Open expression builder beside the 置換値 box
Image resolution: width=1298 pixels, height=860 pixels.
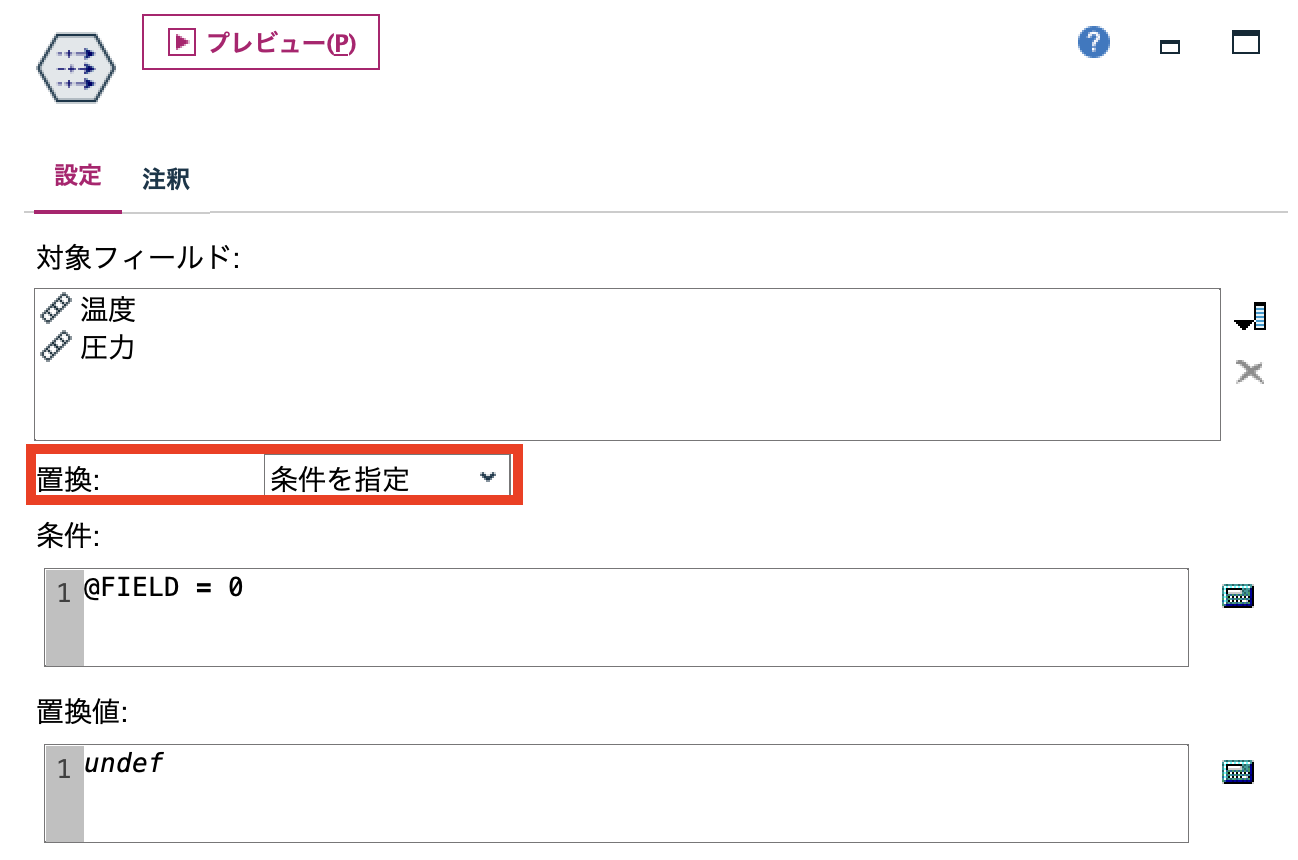coord(1238,771)
